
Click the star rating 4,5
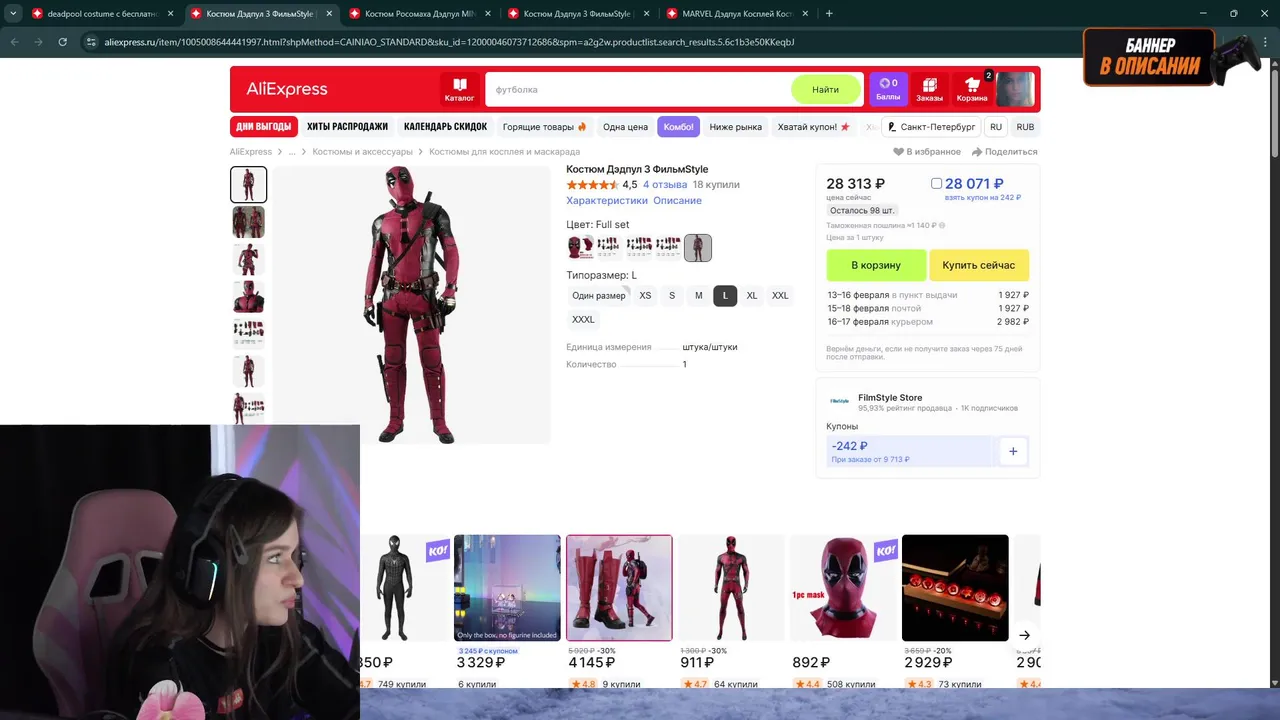593,185
